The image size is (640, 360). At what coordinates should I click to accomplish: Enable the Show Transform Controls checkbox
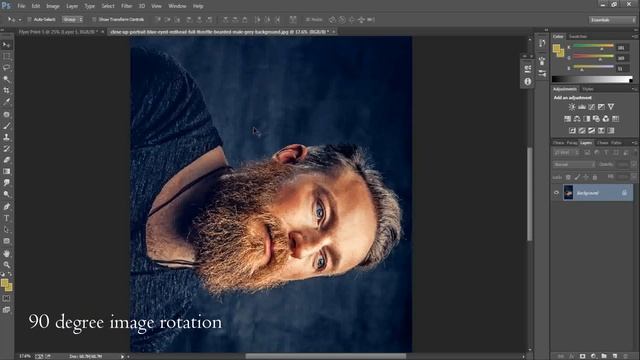click(94, 20)
